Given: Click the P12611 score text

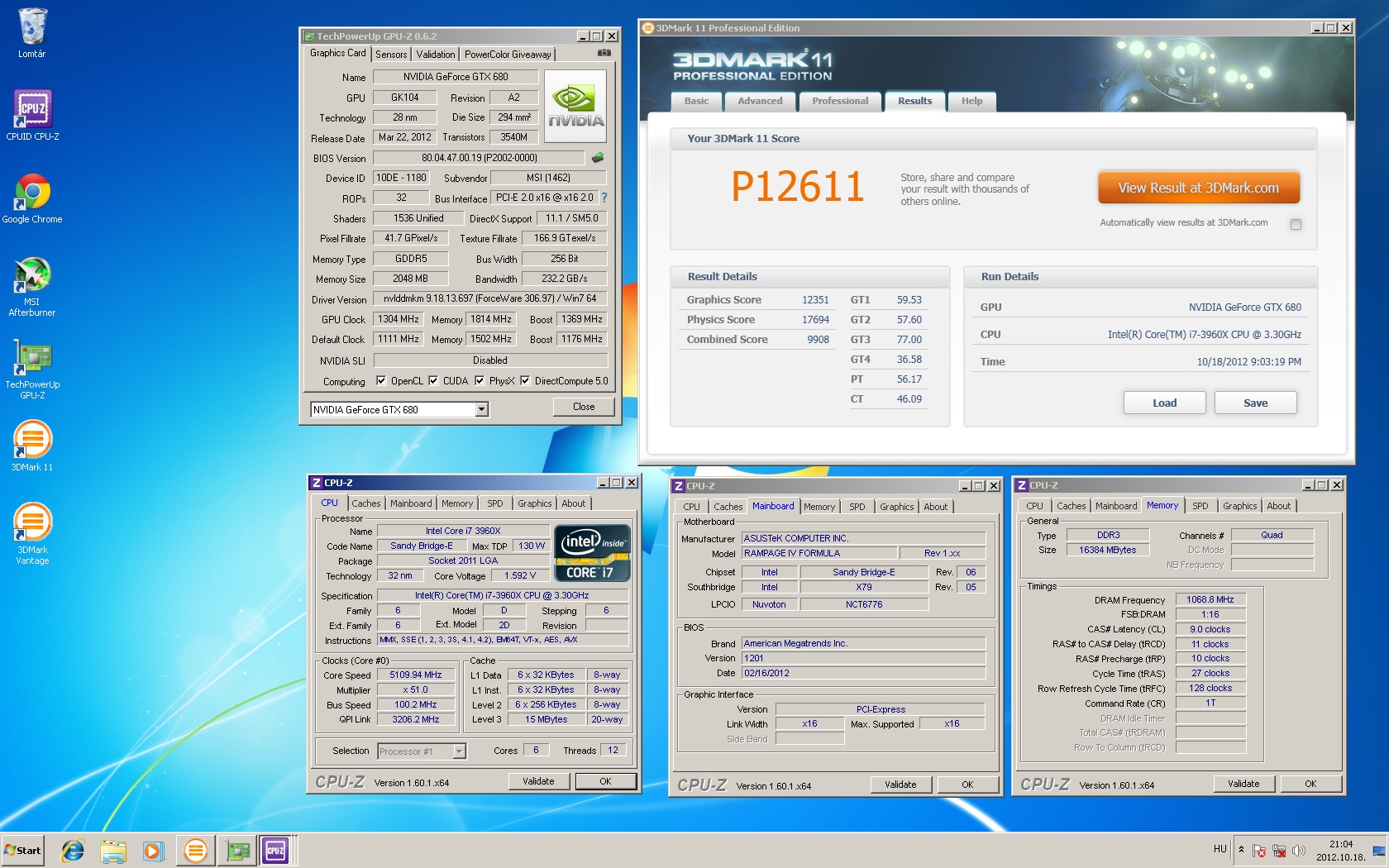Looking at the screenshot, I should click(797, 187).
